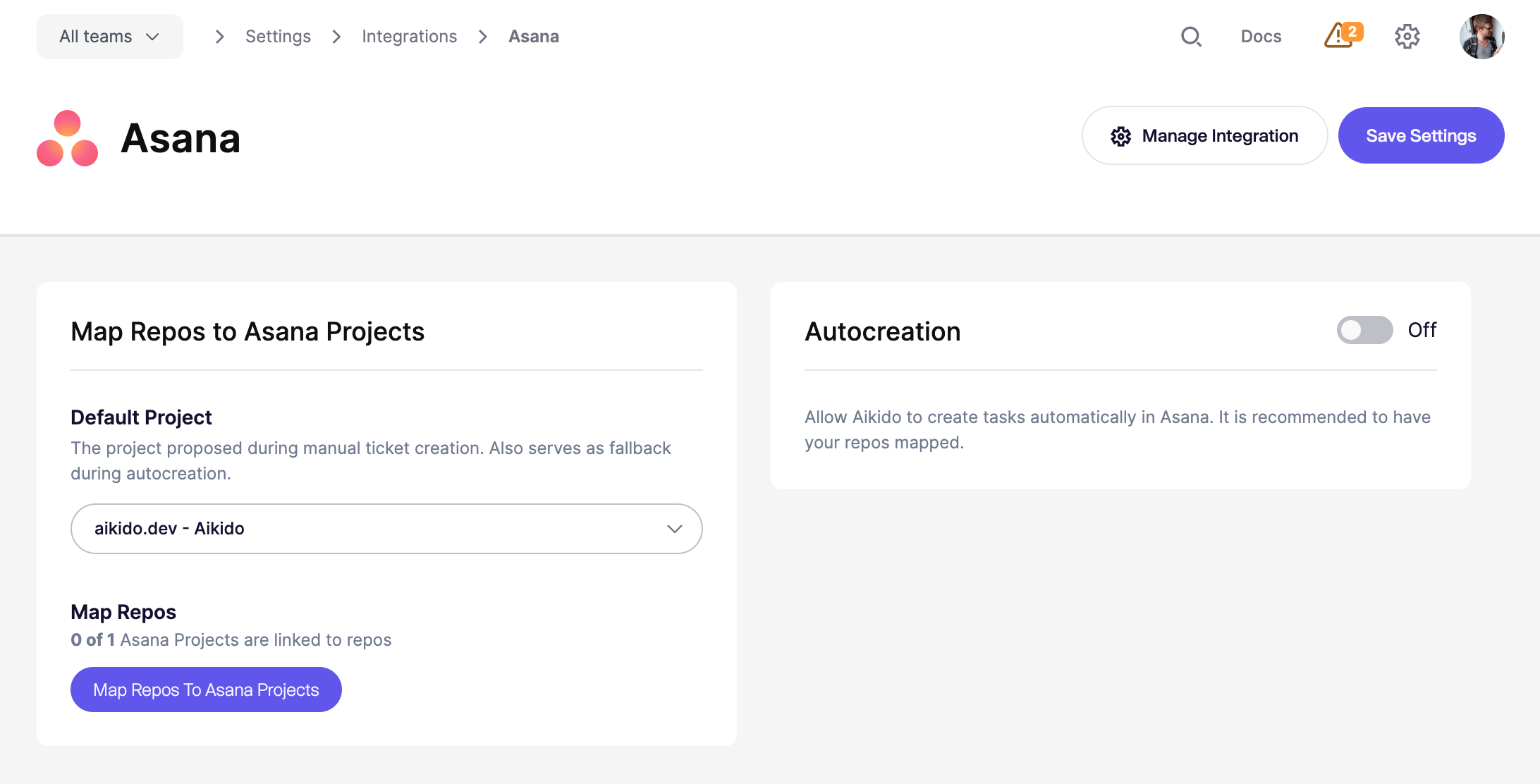Open the Docs link
Screen dimensions: 1540x784
tap(1261, 37)
